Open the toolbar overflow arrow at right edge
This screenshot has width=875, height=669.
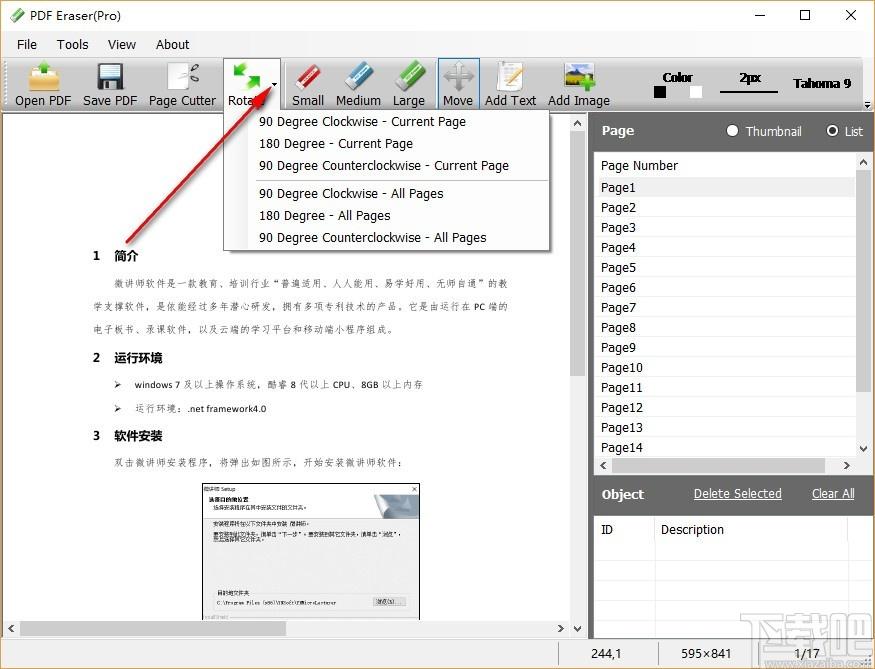click(867, 104)
